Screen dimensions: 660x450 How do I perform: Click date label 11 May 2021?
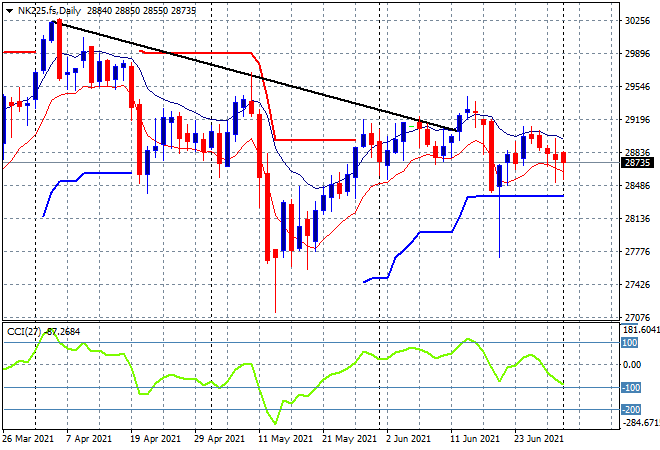coord(285,439)
